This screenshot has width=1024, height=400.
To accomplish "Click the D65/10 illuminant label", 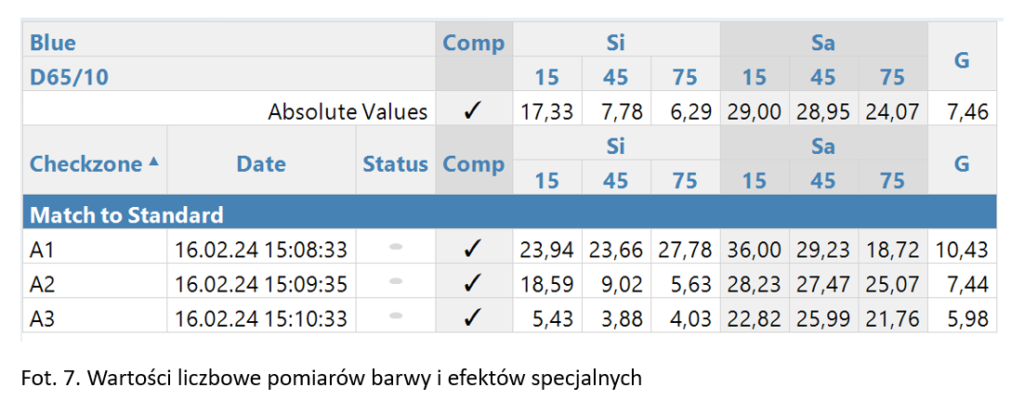I will 67,75.
